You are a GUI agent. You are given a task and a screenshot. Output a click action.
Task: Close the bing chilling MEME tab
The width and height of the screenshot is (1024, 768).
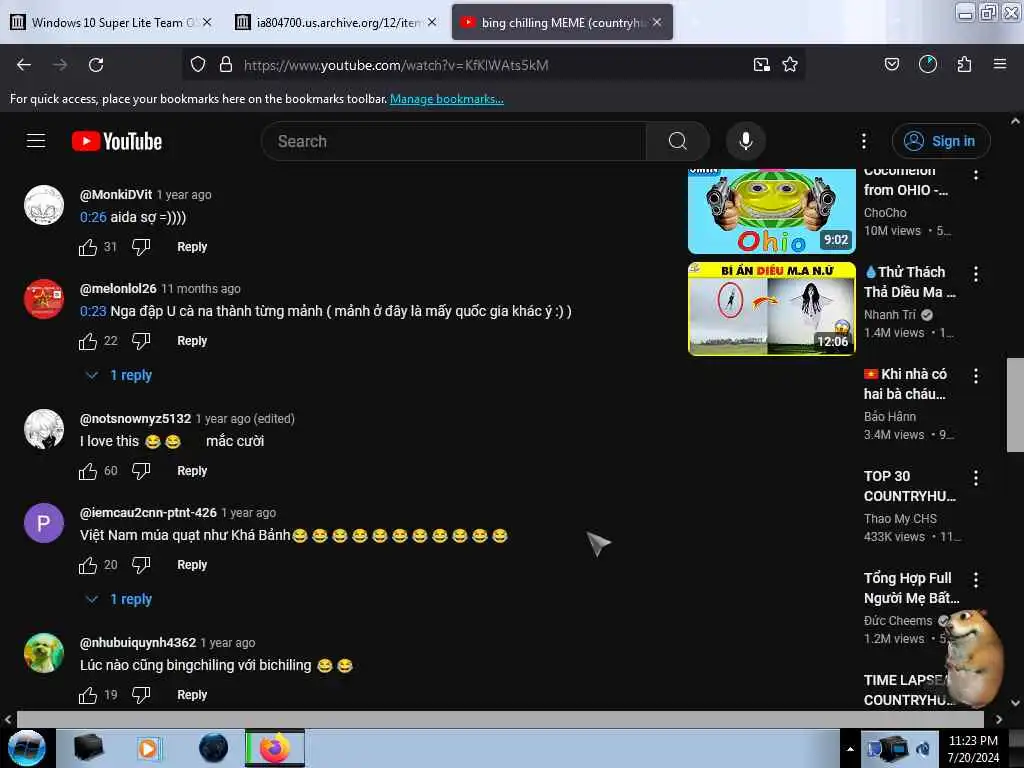[x=657, y=22]
